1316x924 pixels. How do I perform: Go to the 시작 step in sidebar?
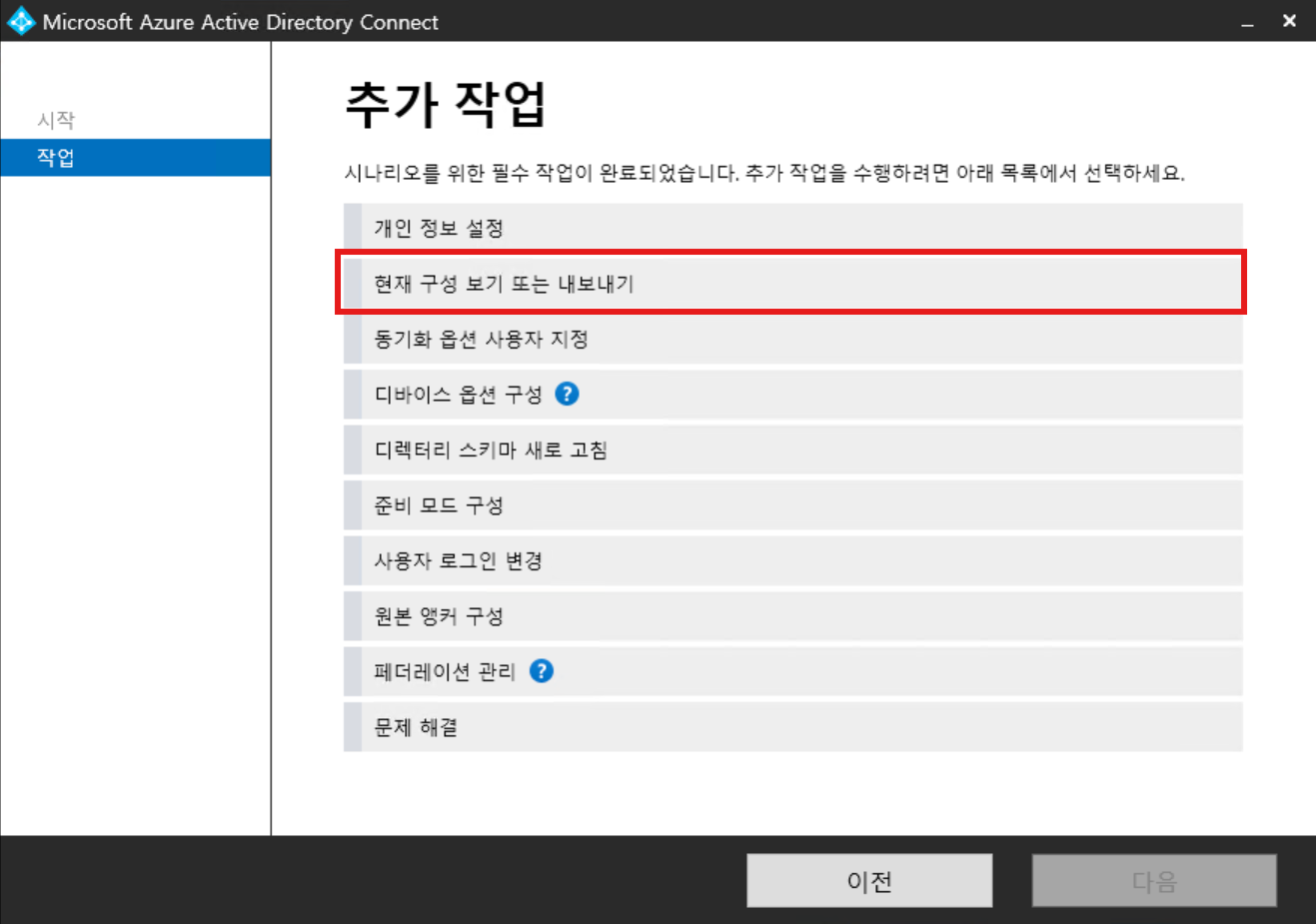pos(56,120)
